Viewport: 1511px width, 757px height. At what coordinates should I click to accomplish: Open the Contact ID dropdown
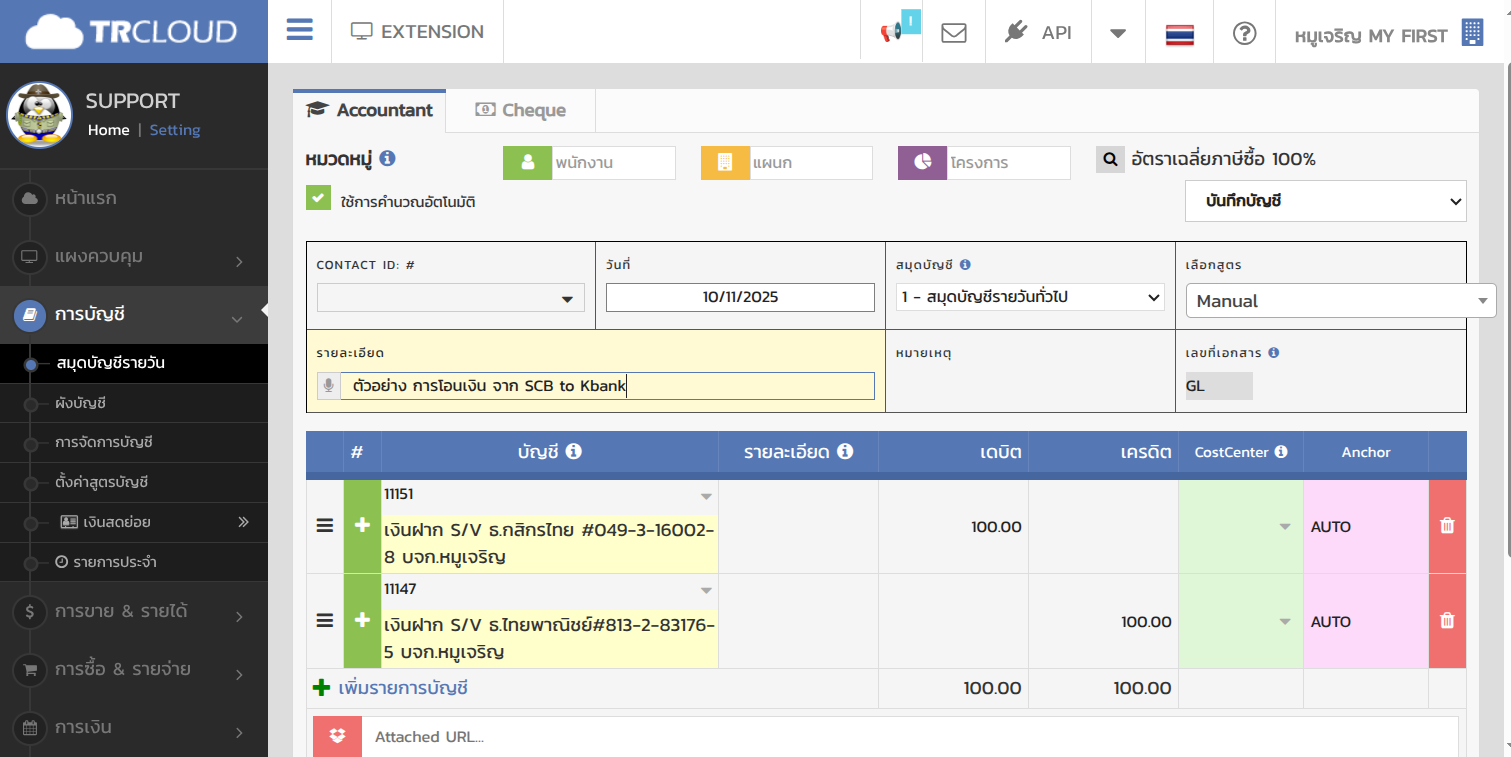pyautogui.click(x=451, y=298)
